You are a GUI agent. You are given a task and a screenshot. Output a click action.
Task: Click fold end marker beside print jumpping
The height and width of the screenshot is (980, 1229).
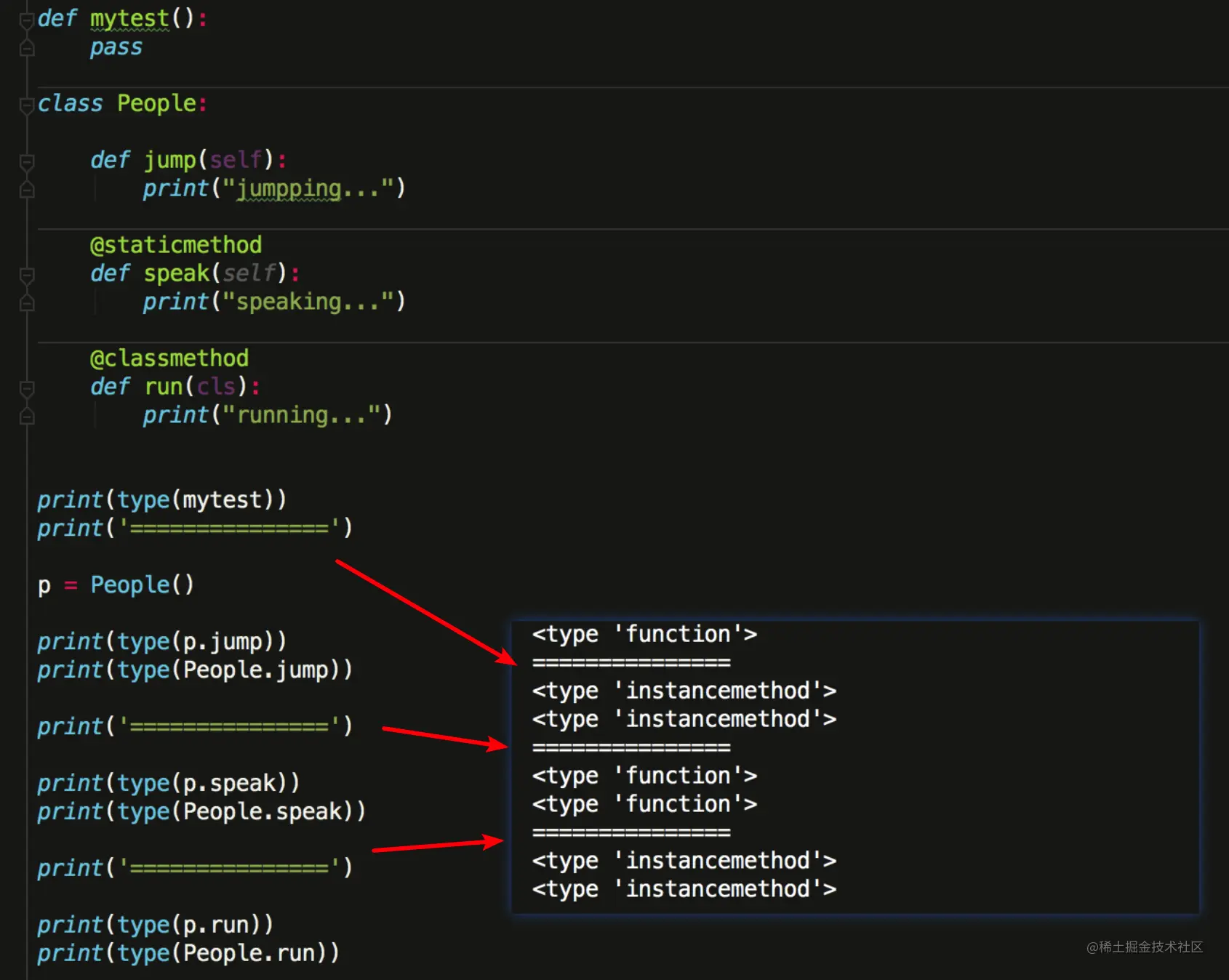point(27,190)
